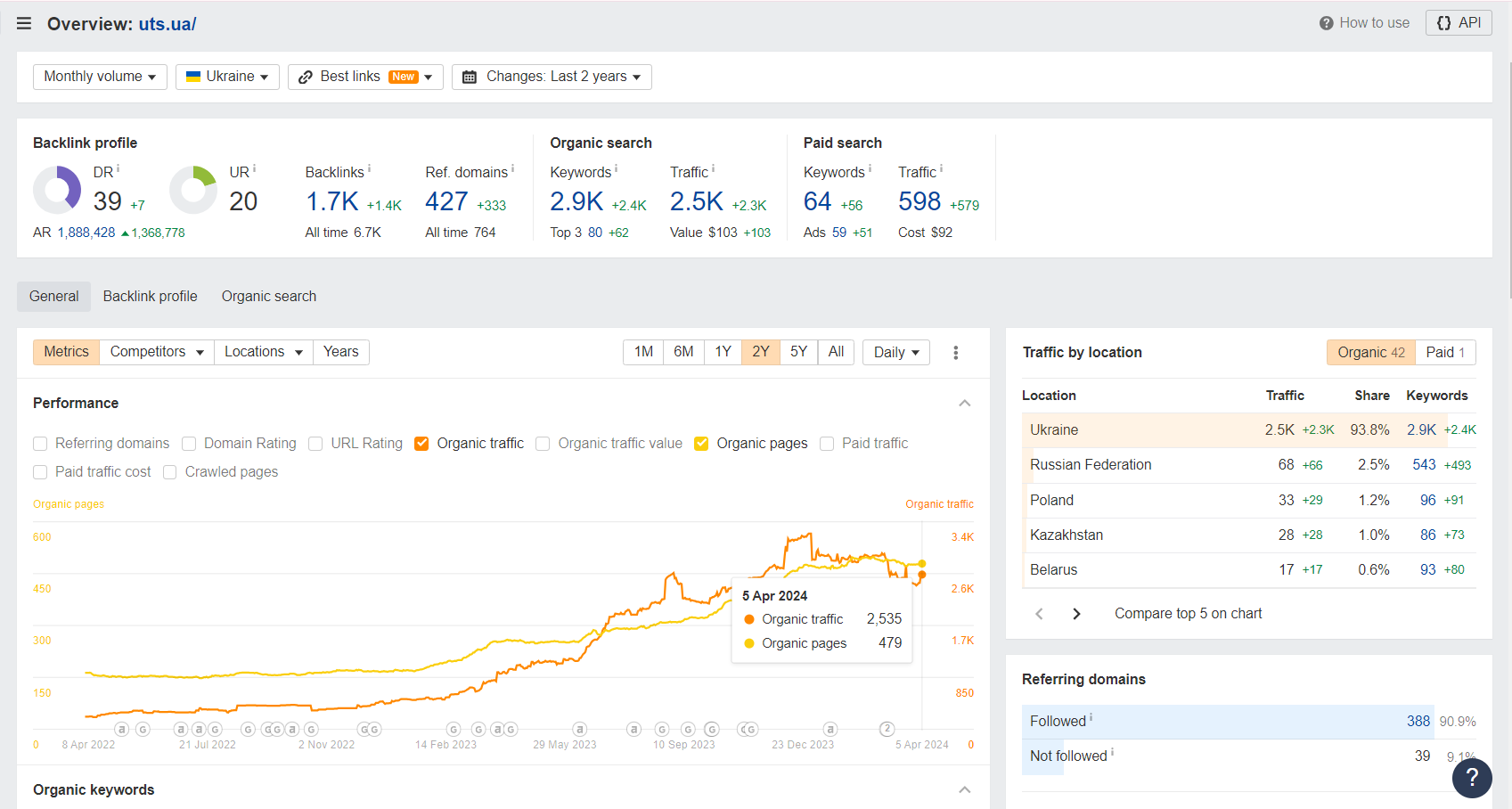1512x809 pixels.
Task: Enable the Domain Rating checkbox
Action: [x=189, y=444]
